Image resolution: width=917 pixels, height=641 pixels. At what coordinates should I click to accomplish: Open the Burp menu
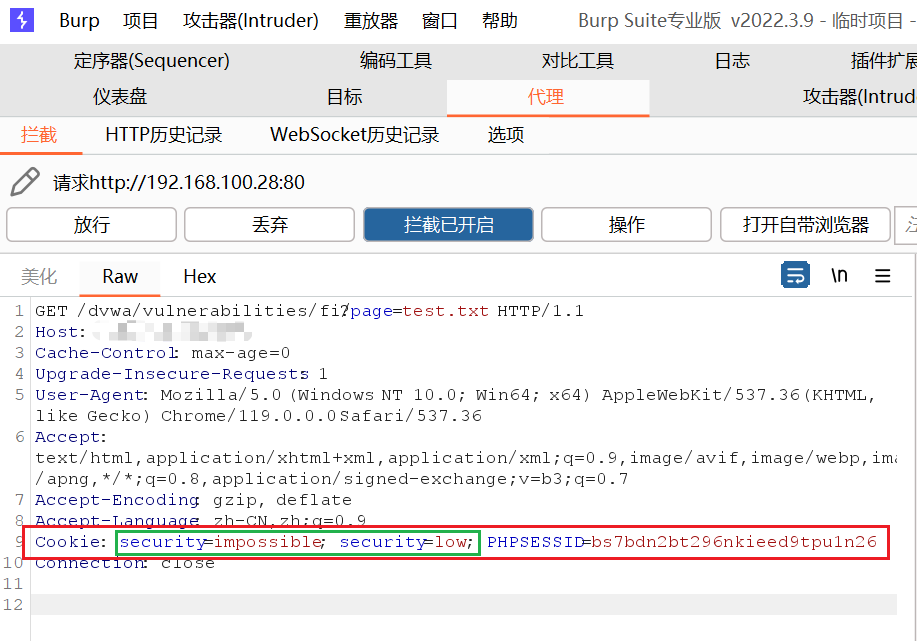(79, 20)
